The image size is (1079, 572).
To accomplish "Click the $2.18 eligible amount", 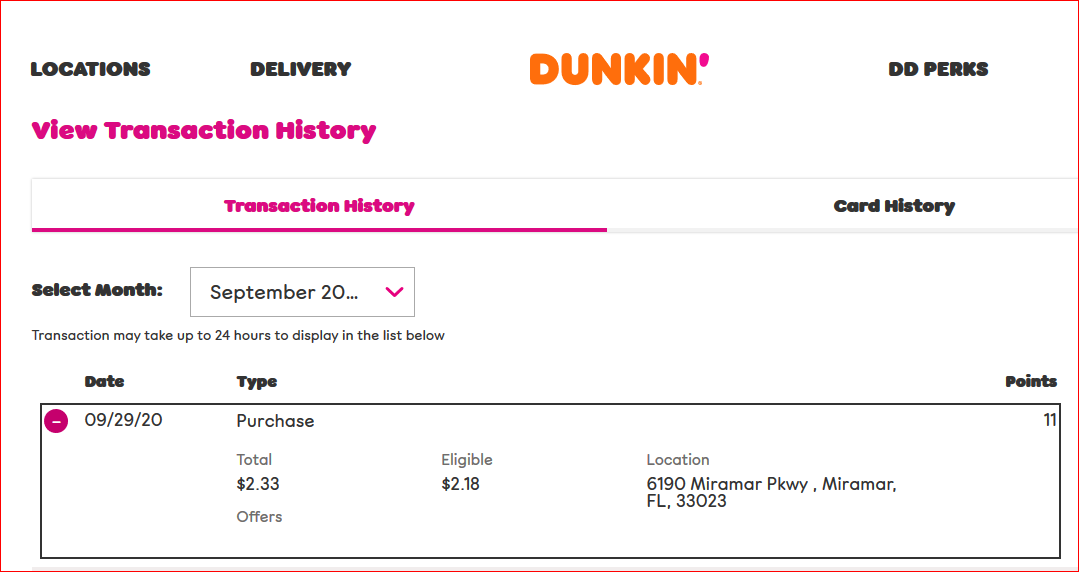I will 460,484.
